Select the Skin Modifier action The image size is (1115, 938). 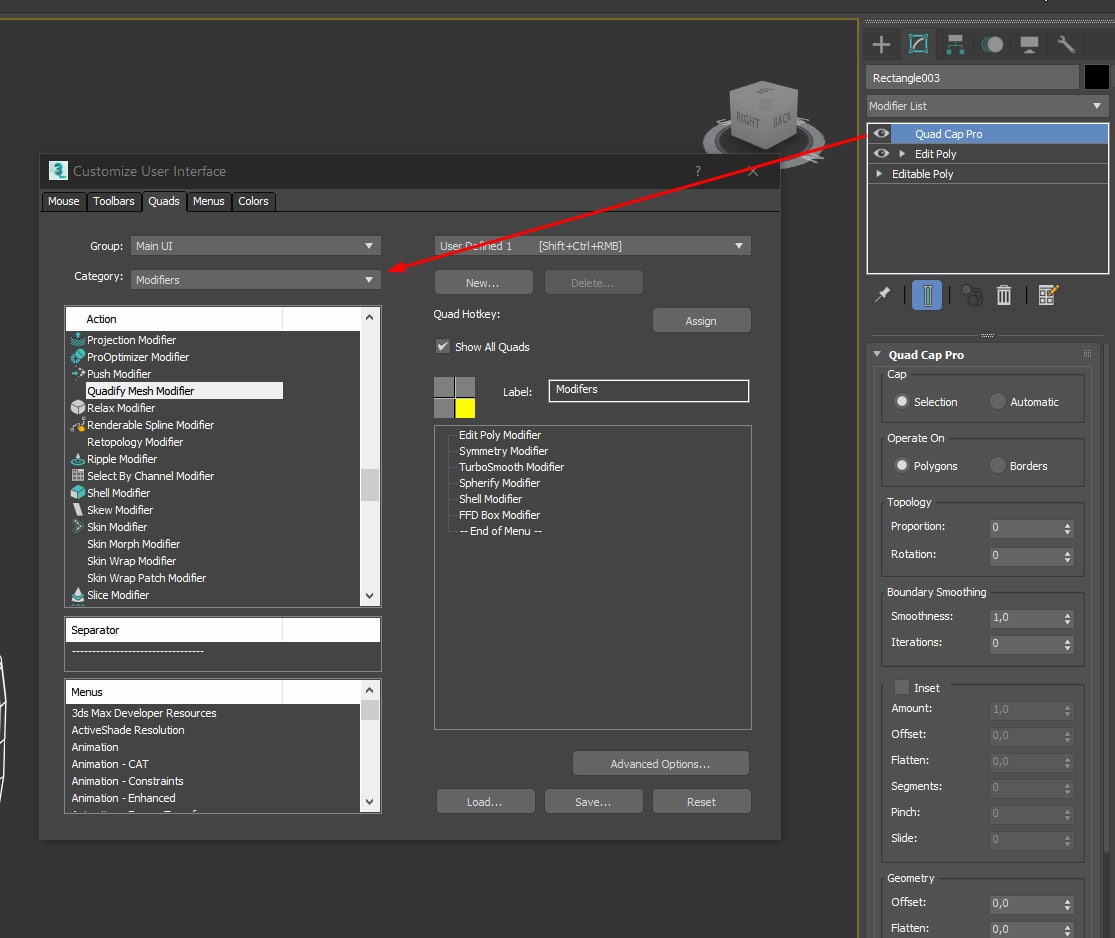(x=117, y=528)
